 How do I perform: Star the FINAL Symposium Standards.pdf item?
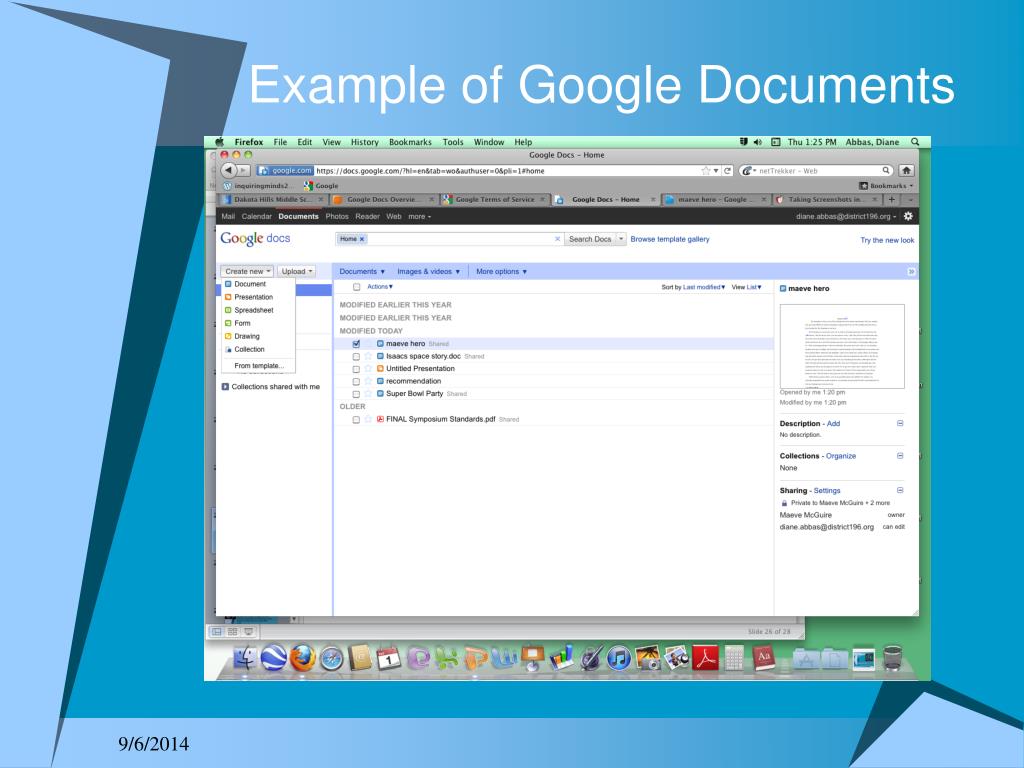(x=368, y=419)
